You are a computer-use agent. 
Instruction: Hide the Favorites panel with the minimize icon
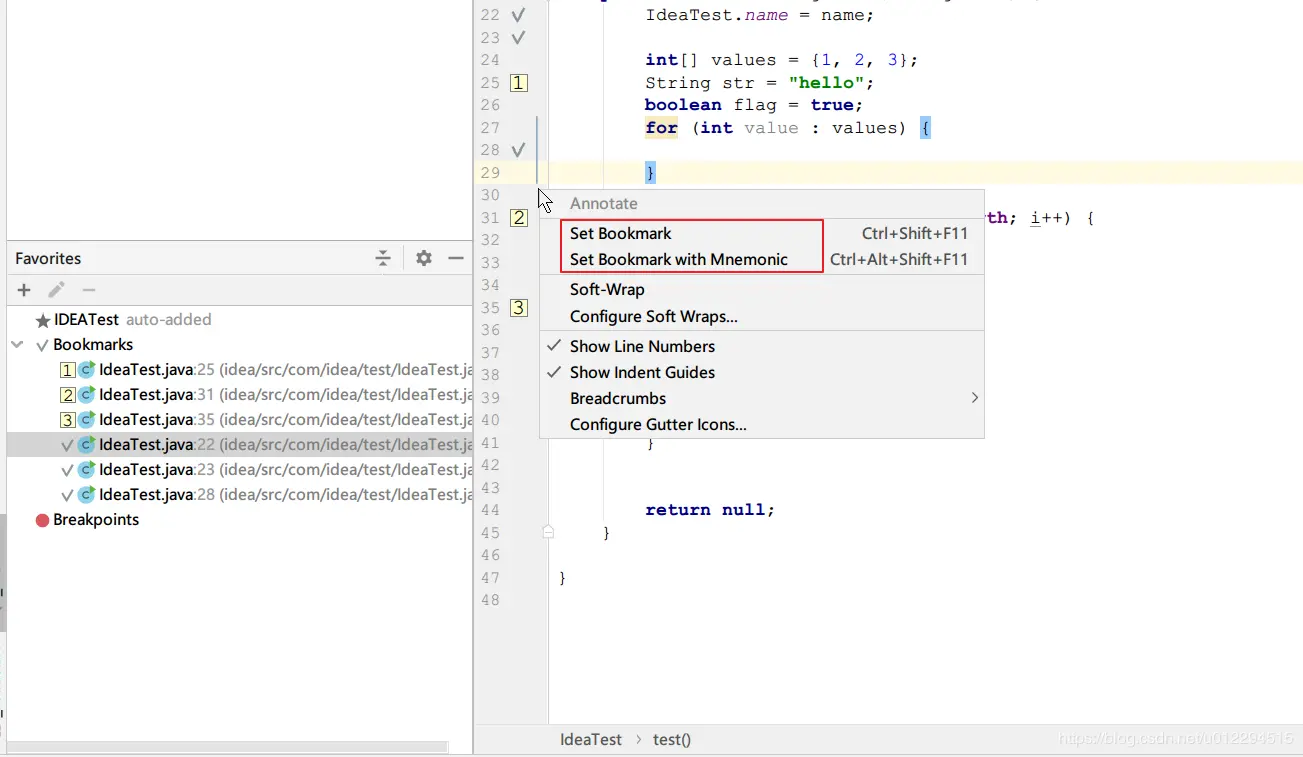[x=456, y=258]
